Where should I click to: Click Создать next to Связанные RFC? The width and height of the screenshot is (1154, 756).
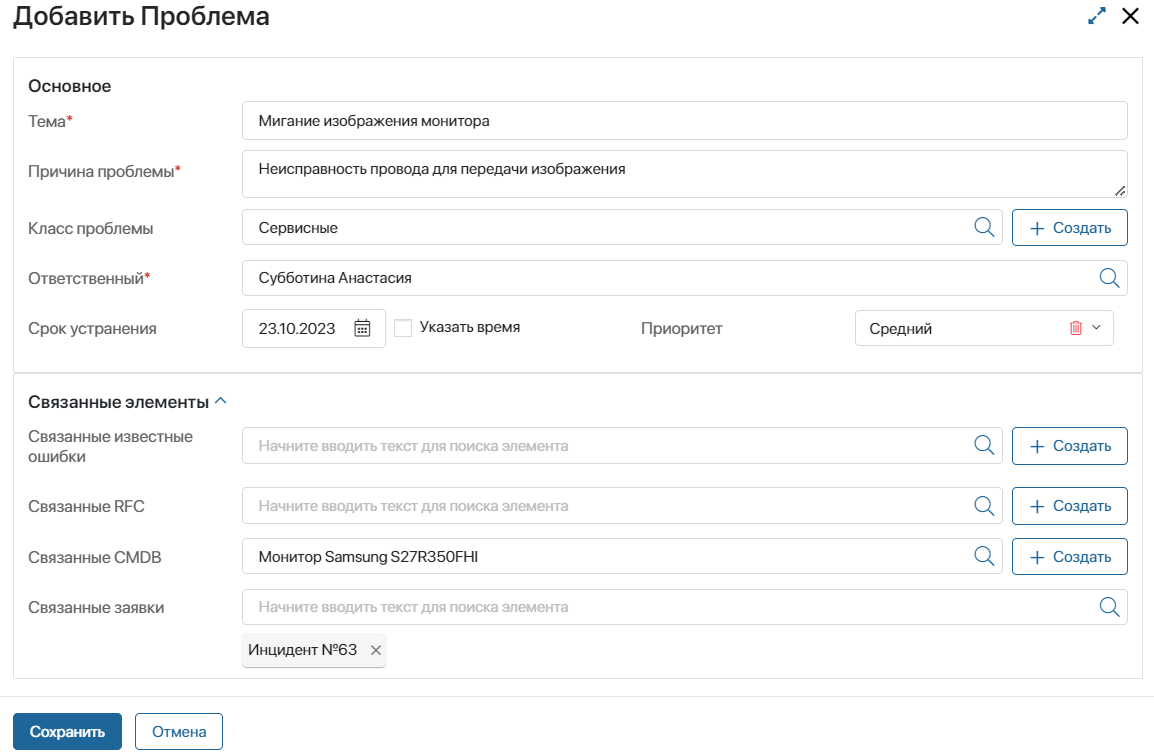point(1069,506)
